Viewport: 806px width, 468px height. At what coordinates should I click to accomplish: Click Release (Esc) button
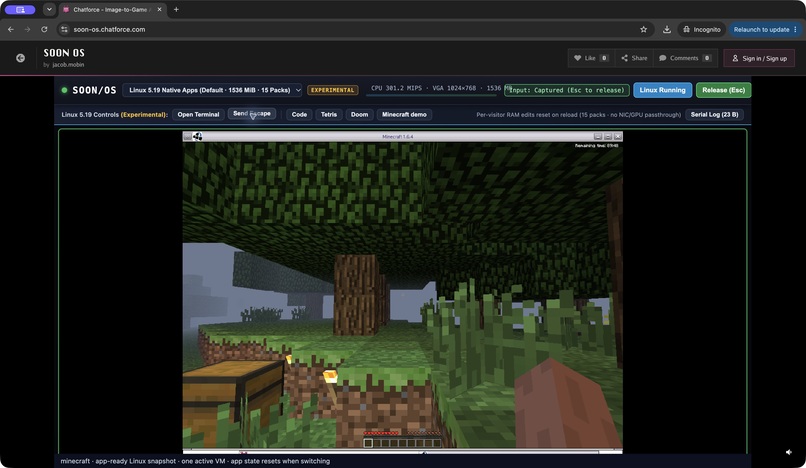(723, 90)
